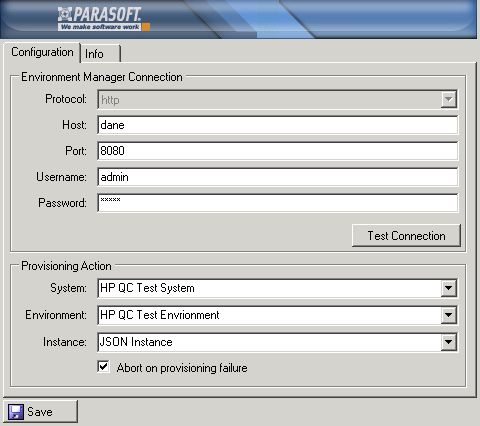Click the Save button label
Screen dimensions: 480x426
40,412
